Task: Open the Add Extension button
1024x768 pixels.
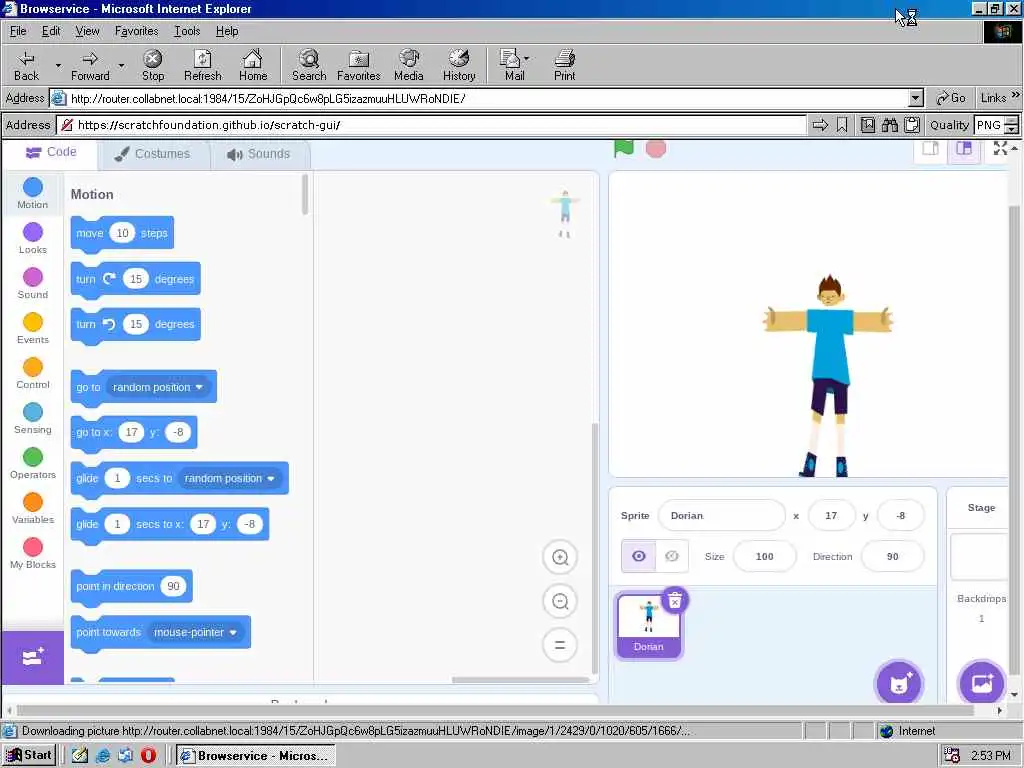Action: point(33,657)
